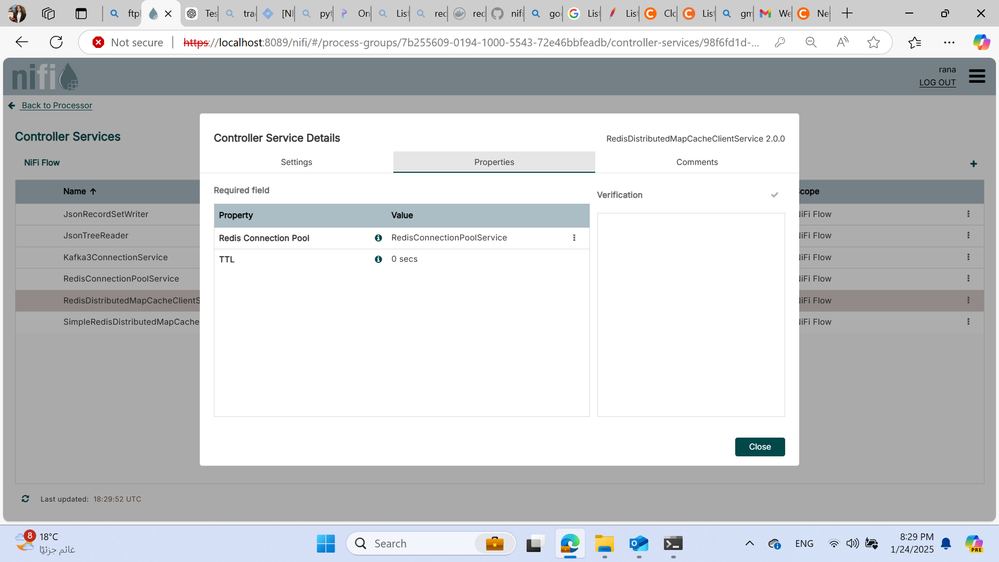Open actions menu for JsonTreeReader row
The width and height of the screenshot is (999, 562).
[x=968, y=236]
